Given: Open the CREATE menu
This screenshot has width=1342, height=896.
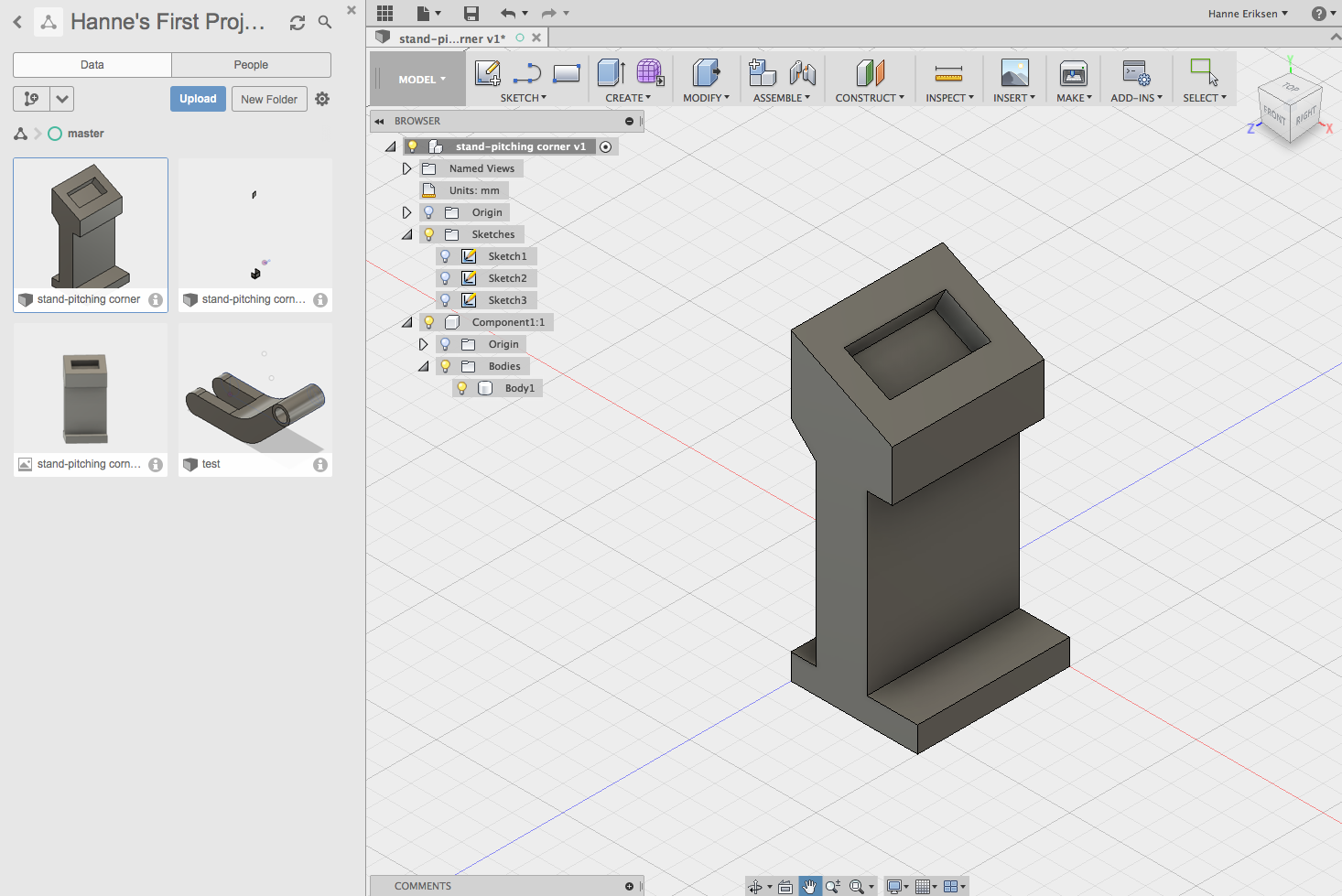Looking at the screenshot, I should [628, 98].
